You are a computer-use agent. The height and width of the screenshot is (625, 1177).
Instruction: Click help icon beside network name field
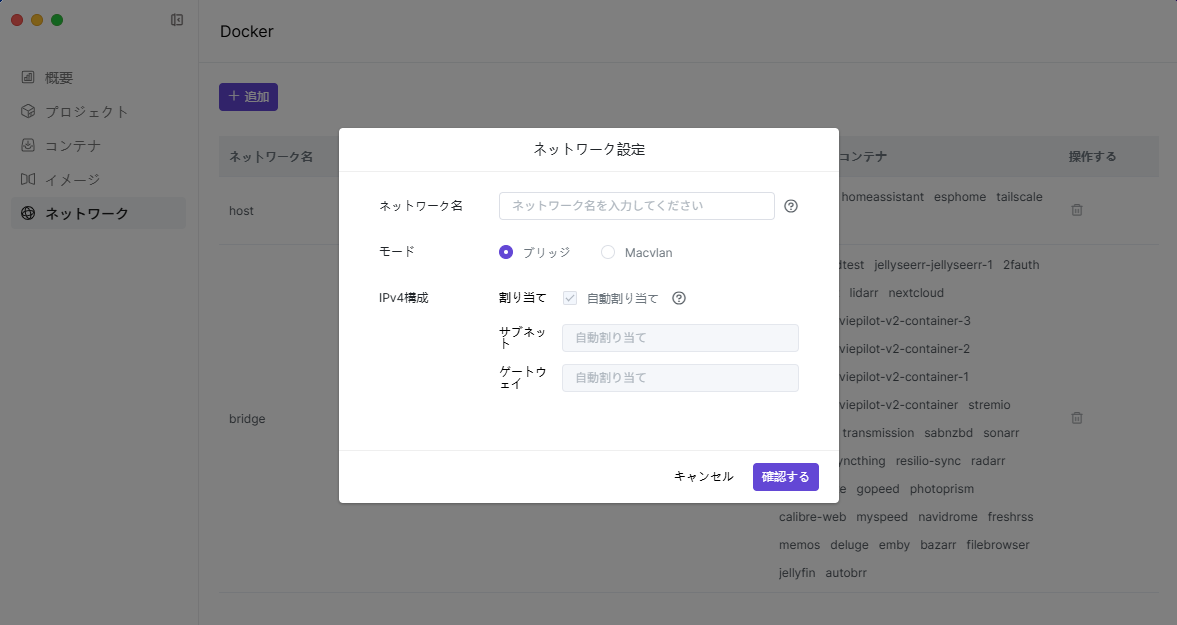(x=791, y=206)
